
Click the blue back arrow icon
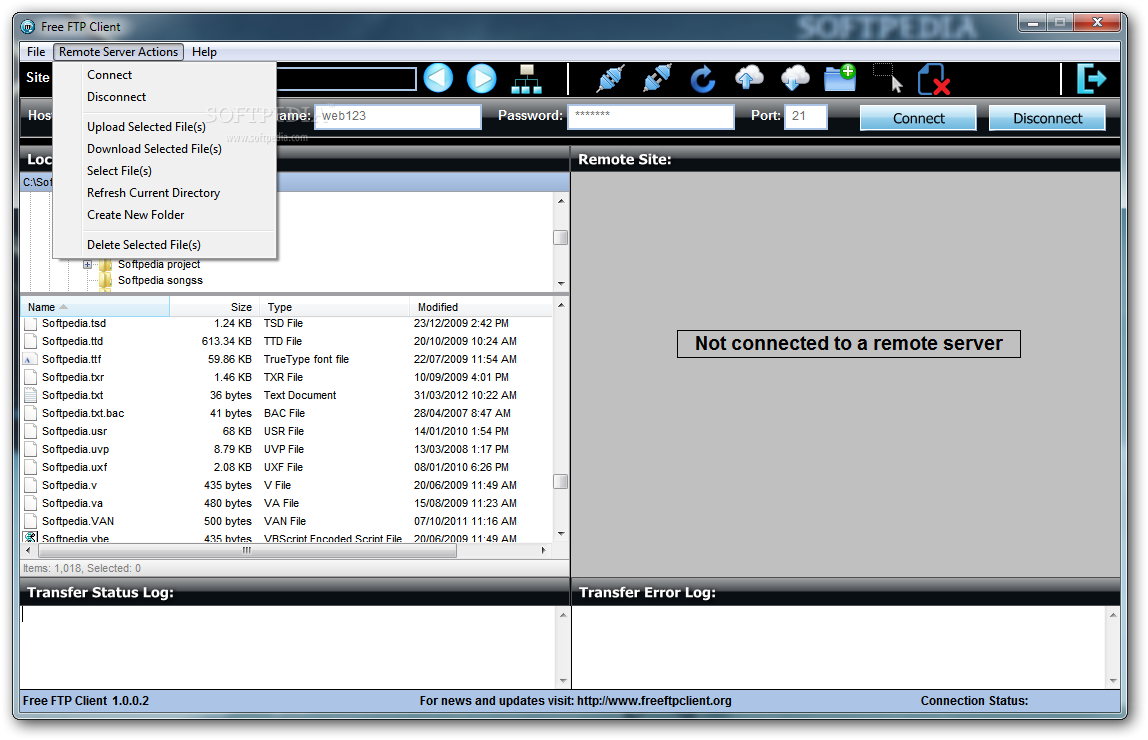[x=439, y=78]
